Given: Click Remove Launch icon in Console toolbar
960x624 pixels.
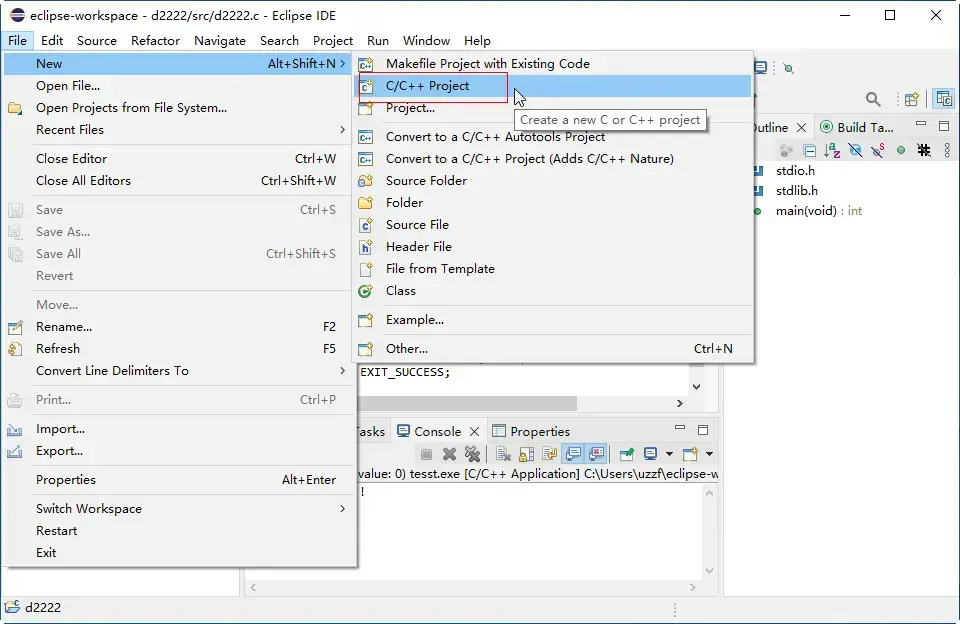Looking at the screenshot, I should (x=449, y=454).
